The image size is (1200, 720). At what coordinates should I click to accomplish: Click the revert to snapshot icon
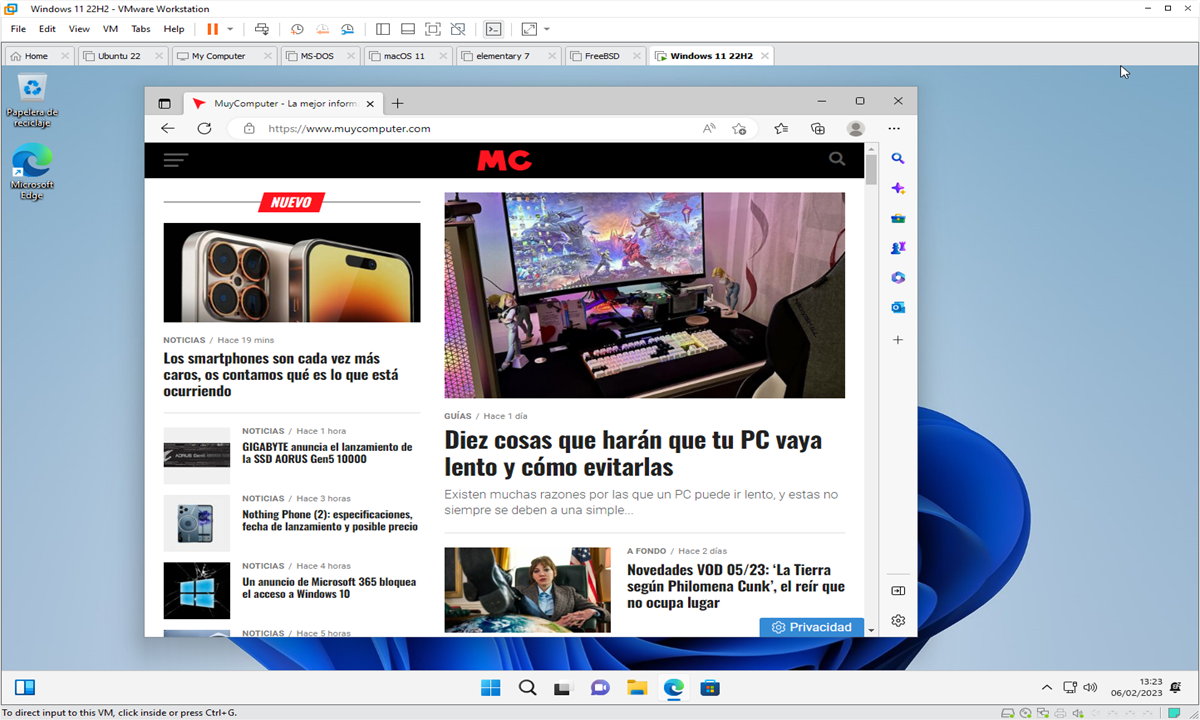click(x=322, y=29)
